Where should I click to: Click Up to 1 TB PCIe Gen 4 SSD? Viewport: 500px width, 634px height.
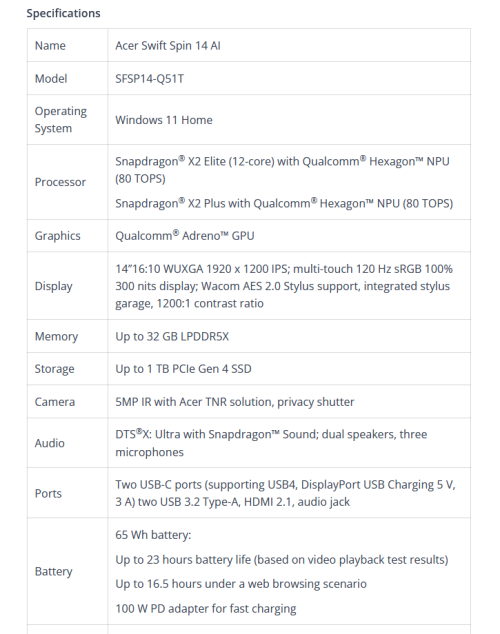[184, 369]
